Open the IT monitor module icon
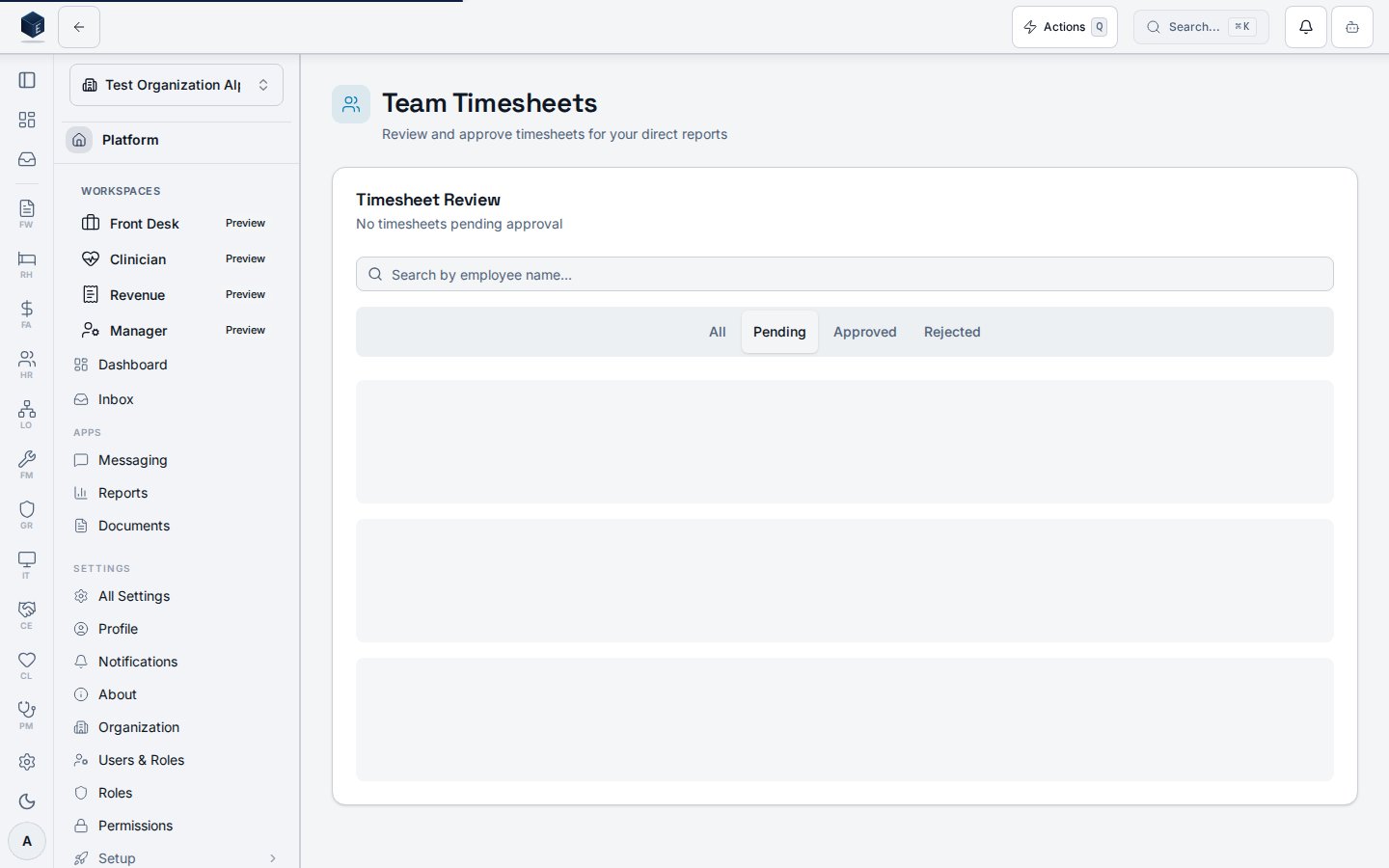This screenshot has height=868, width=1389. tap(27, 564)
